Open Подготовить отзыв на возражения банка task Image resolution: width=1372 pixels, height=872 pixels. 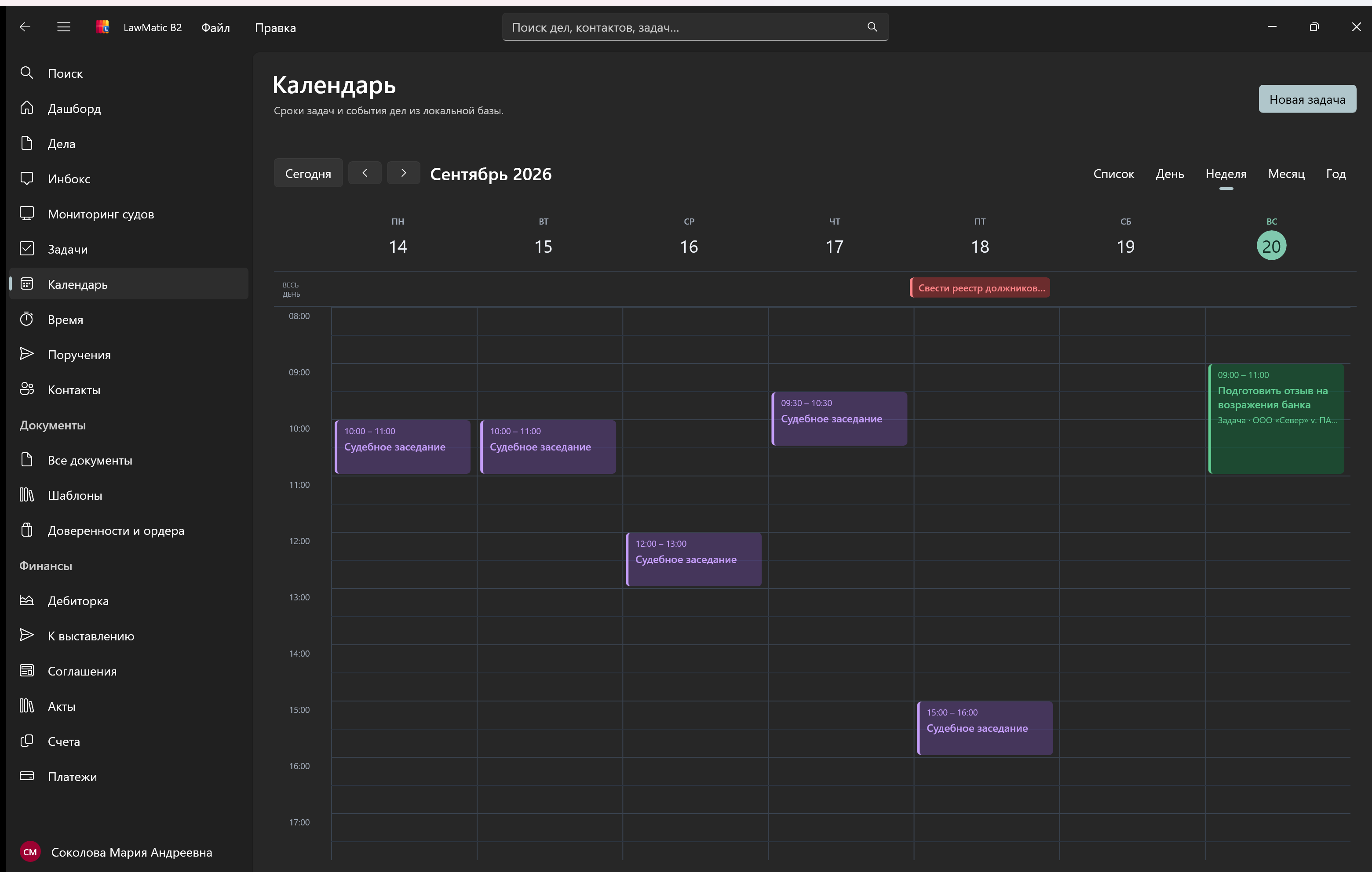tap(1276, 418)
